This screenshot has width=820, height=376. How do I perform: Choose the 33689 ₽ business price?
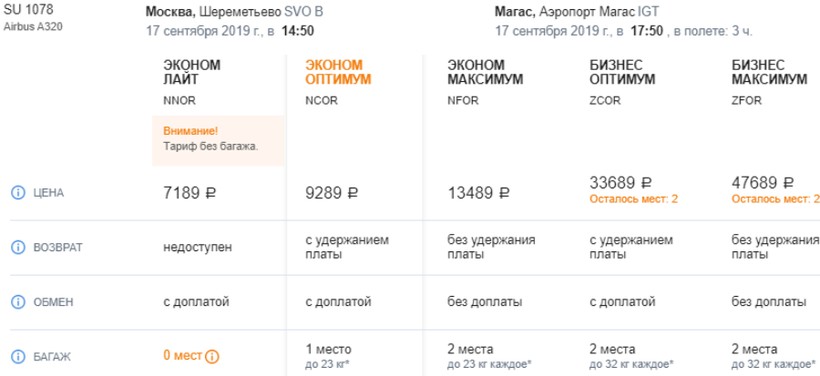[x=621, y=183]
